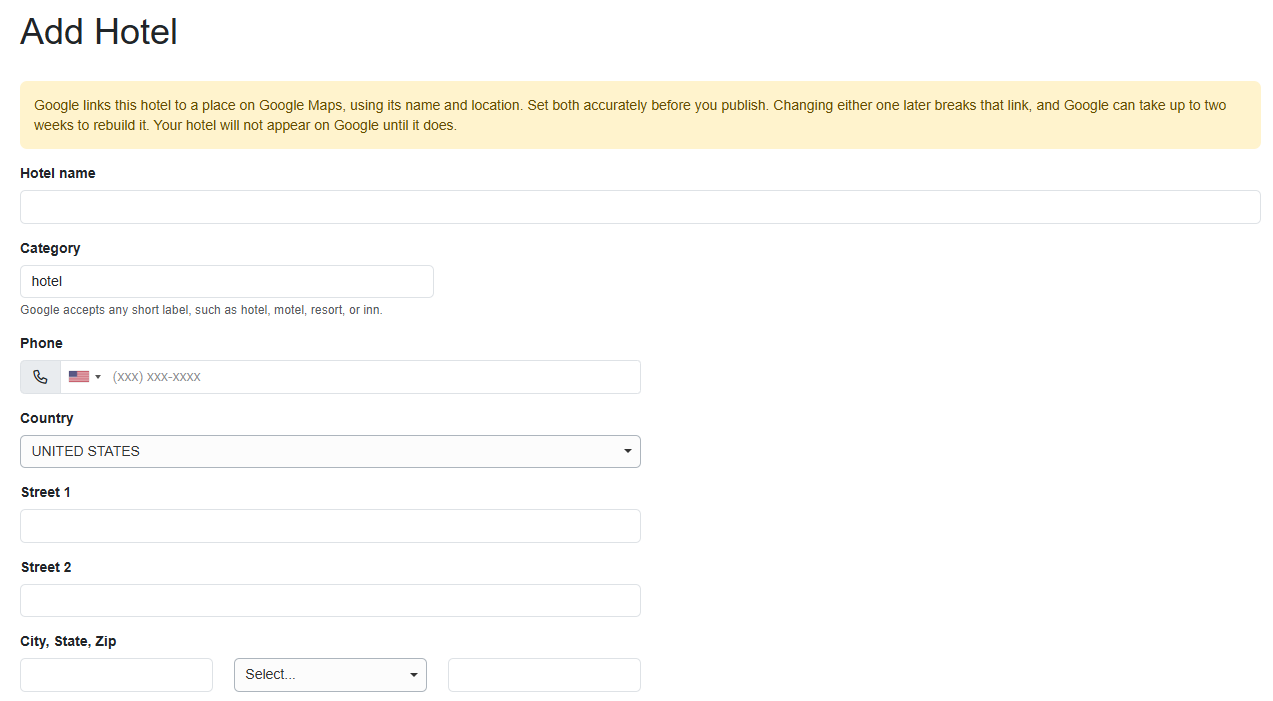Click the hint about Google accepting short labels
The height and width of the screenshot is (701, 1273).
[x=201, y=310]
